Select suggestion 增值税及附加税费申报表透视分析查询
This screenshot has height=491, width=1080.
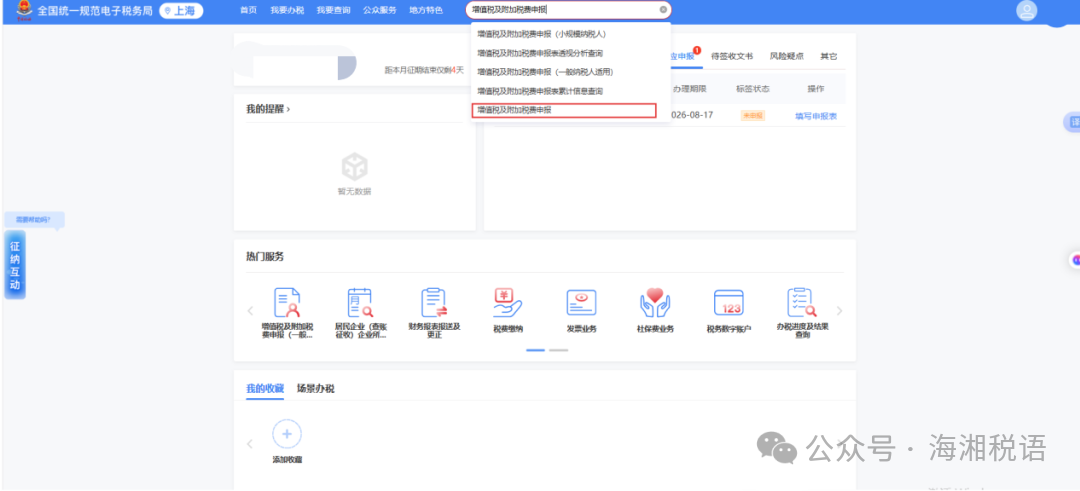pos(540,53)
